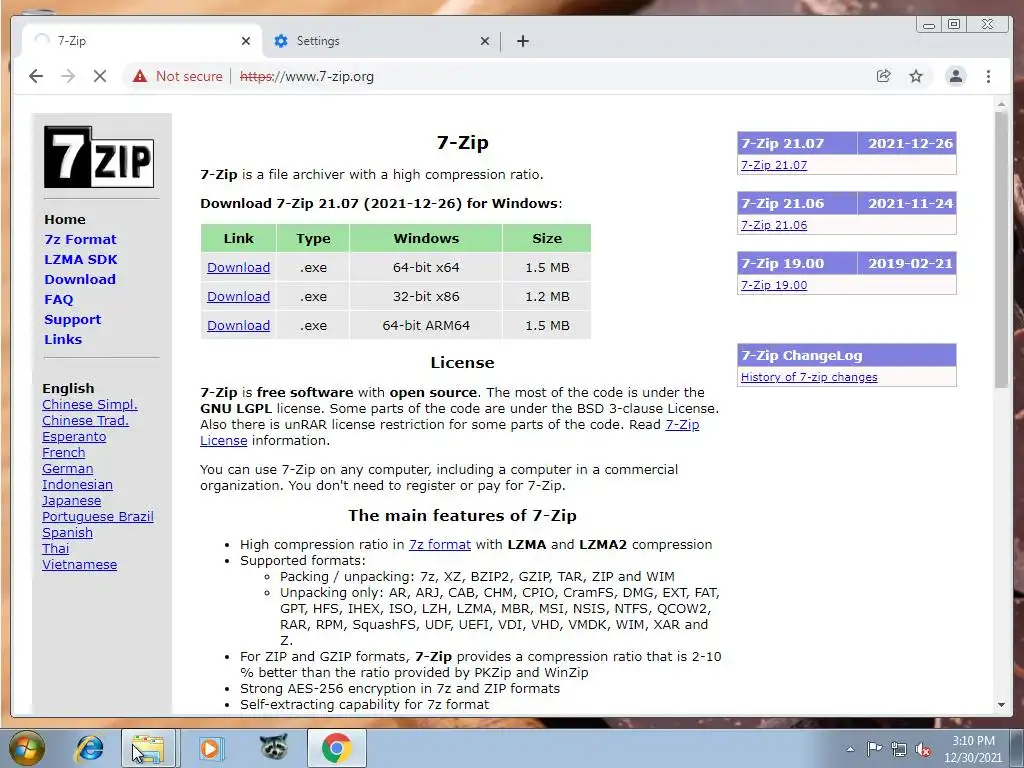This screenshot has height=768, width=1024.
Task: Open the 7z format link in features
Action: pos(440,545)
